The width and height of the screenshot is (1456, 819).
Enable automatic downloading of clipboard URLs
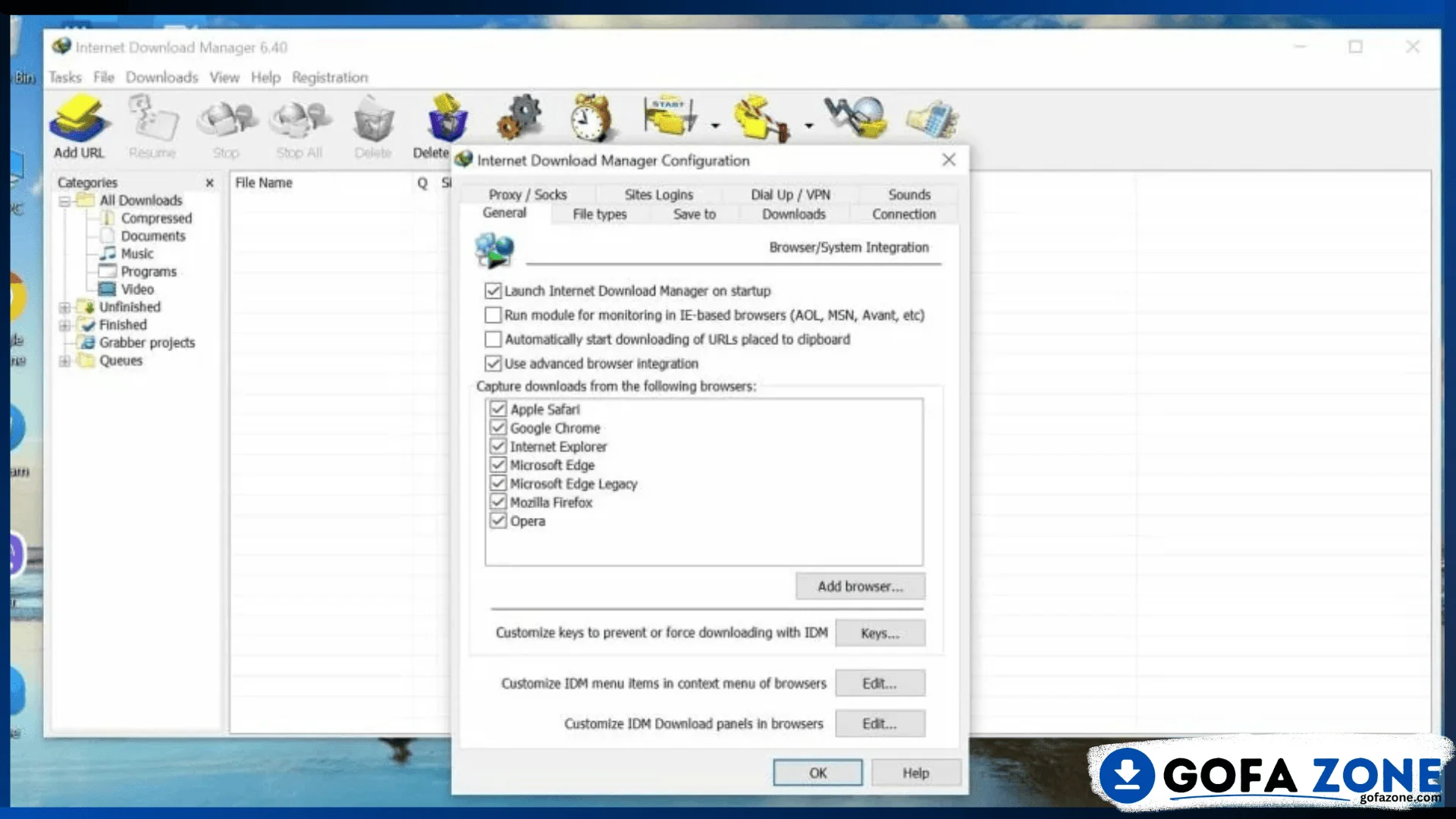493,340
